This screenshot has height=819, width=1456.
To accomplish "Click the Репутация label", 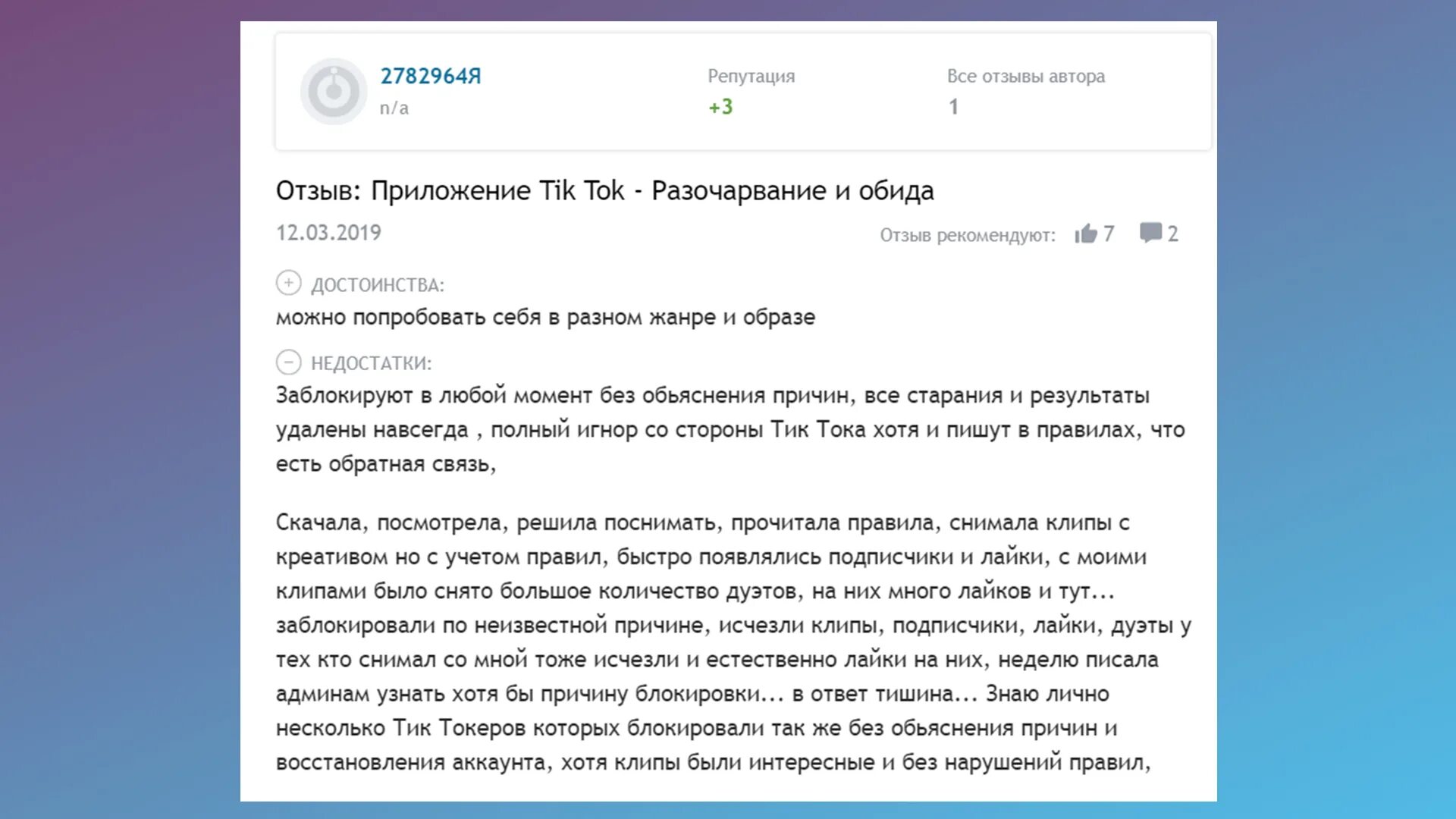I will pos(751,76).
